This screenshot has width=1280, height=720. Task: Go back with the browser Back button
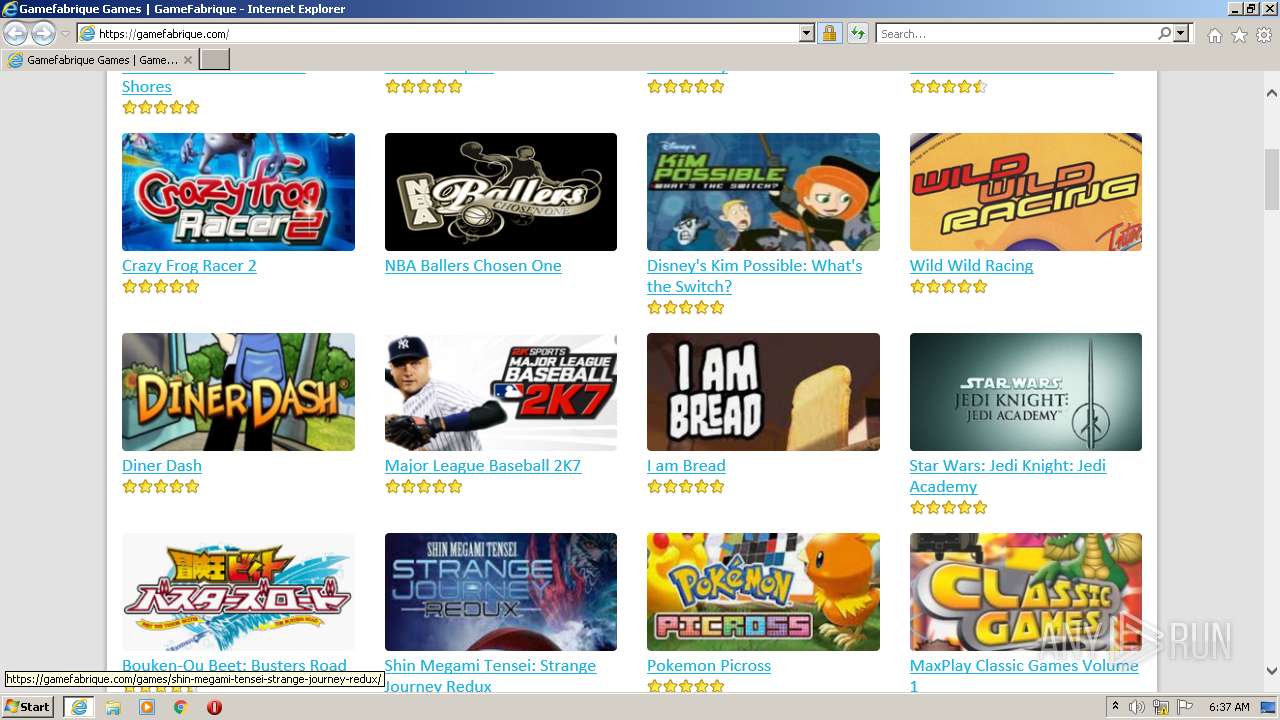15,33
